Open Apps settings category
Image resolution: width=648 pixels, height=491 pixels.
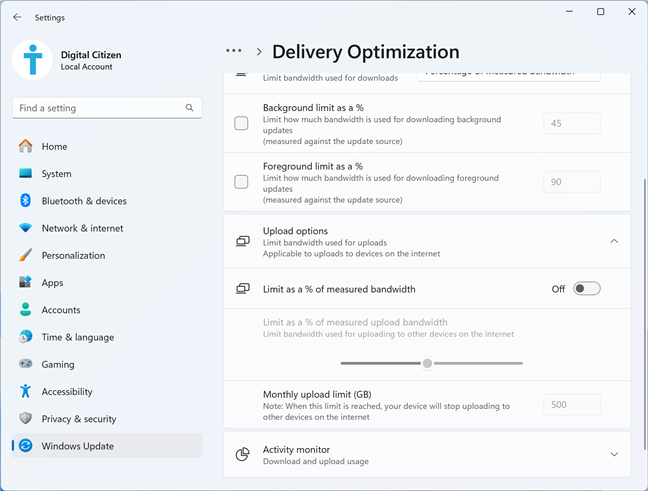click(107, 283)
